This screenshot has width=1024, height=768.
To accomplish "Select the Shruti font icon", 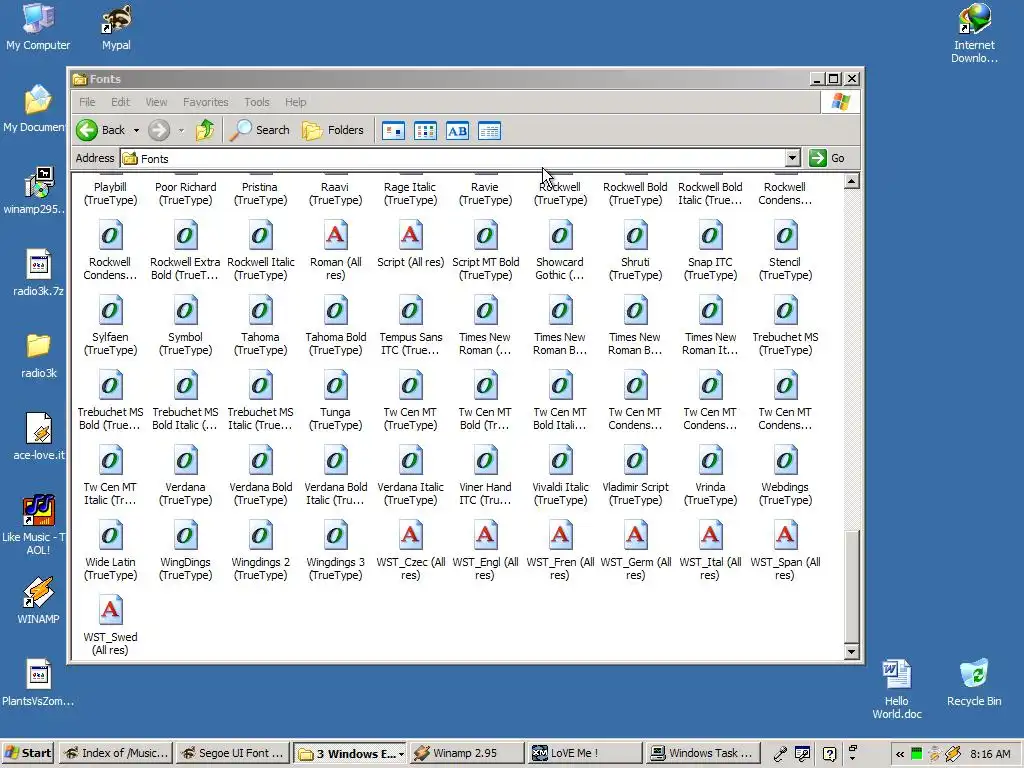I will 635,236.
